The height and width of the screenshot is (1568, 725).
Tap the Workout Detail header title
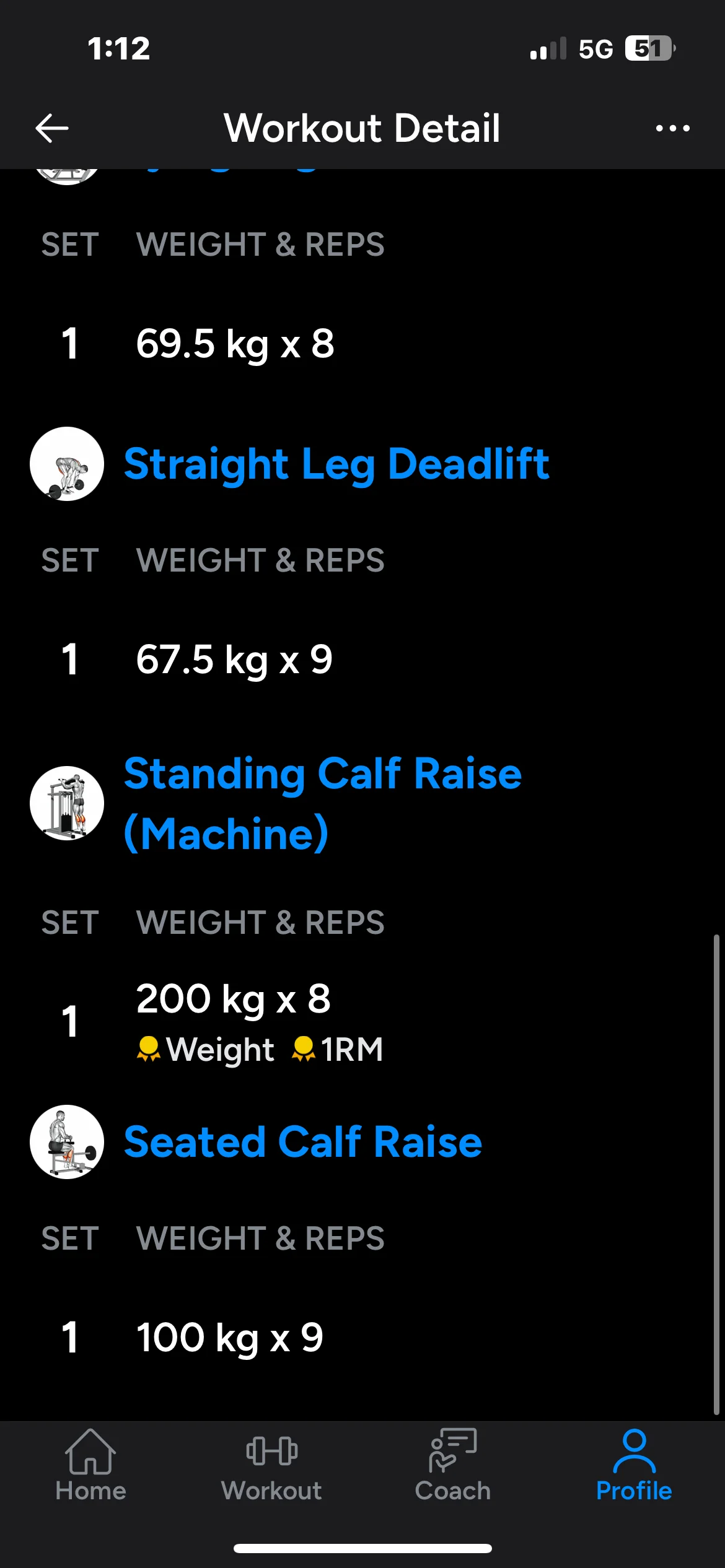(x=362, y=128)
